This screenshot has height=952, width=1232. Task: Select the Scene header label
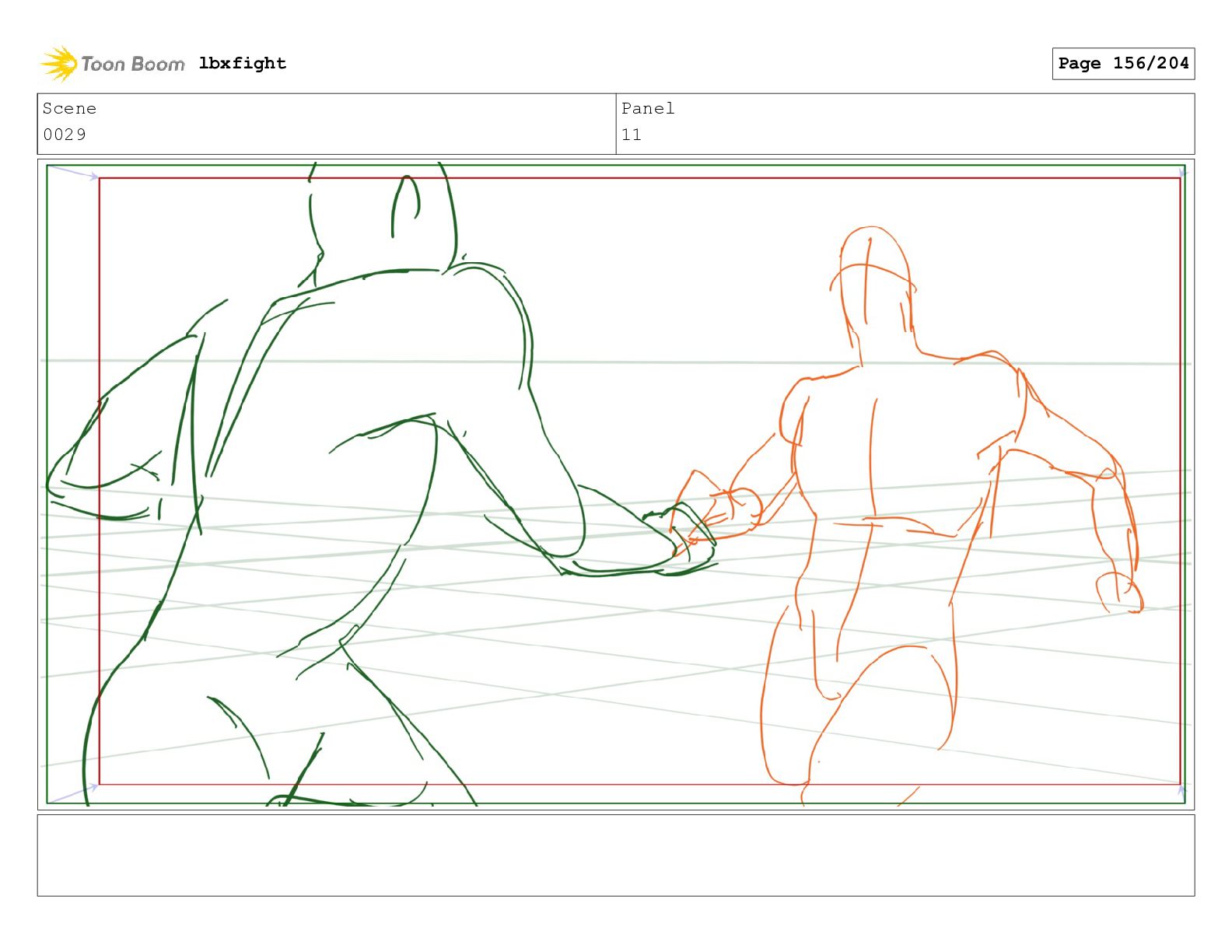(69, 109)
